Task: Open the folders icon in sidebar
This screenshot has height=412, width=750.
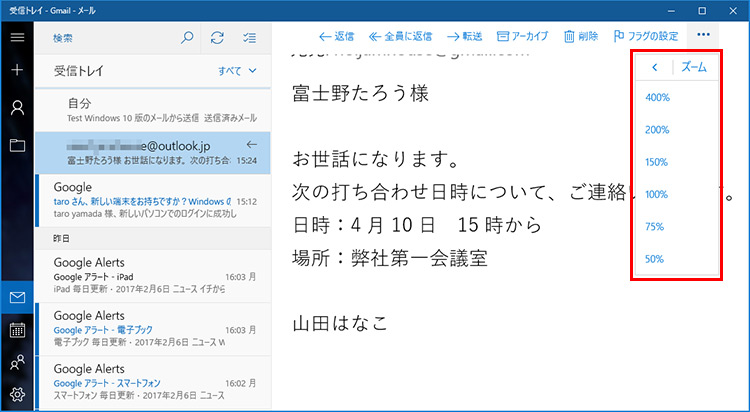Action: point(17,145)
